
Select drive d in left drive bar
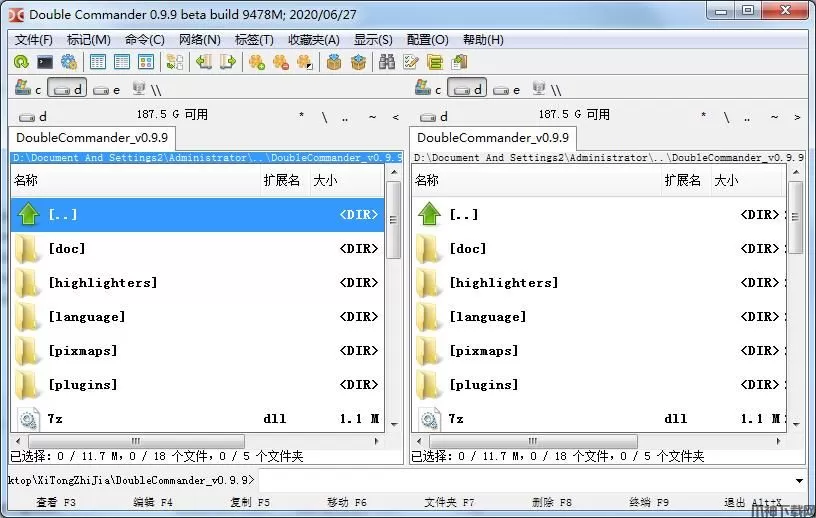(x=67, y=89)
